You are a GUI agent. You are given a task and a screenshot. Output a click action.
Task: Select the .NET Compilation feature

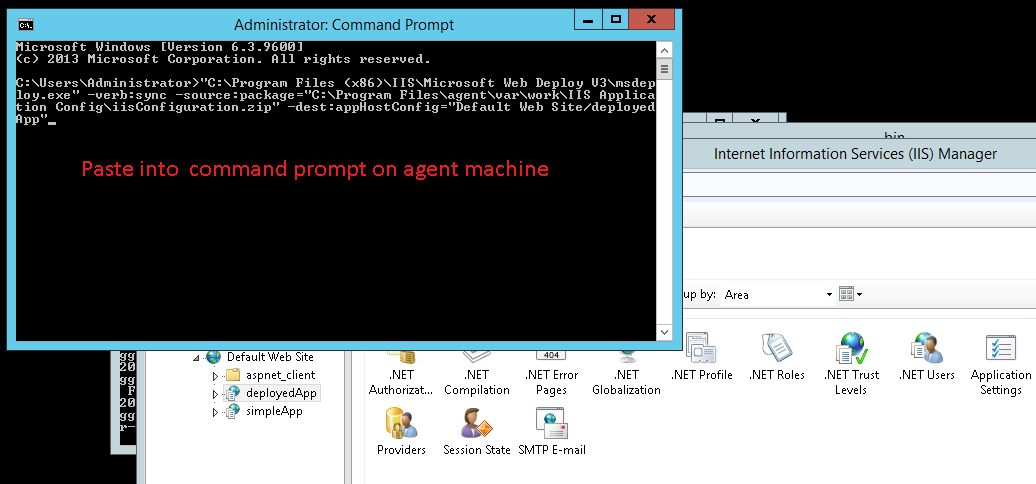coord(476,375)
